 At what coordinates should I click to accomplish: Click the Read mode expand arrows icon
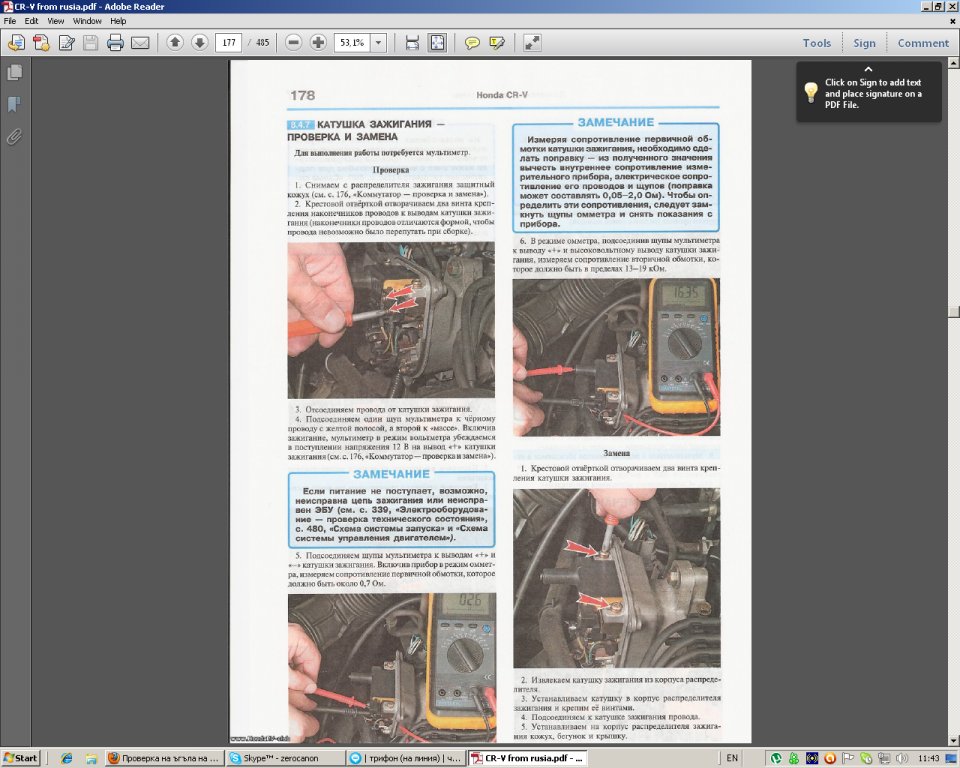pos(532,43)
